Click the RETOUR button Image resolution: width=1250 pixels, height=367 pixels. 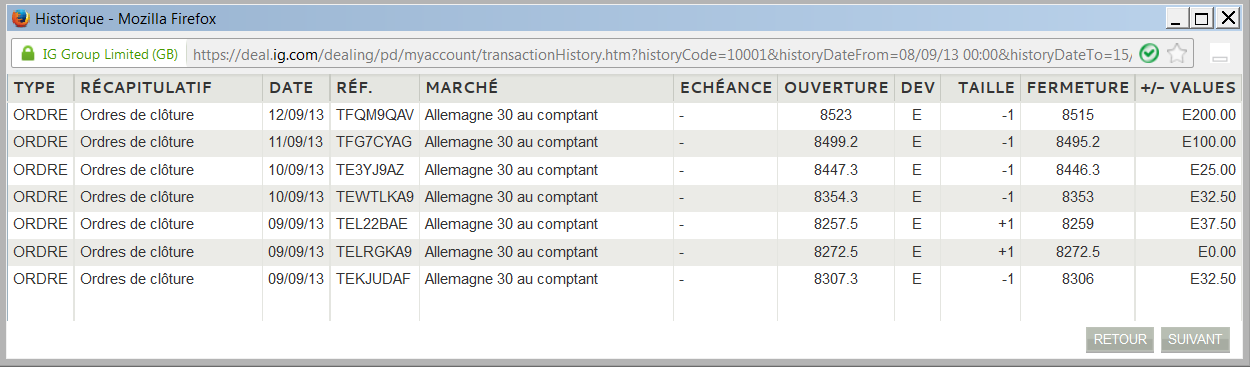pyautogui.click(x=1120, y=339)
